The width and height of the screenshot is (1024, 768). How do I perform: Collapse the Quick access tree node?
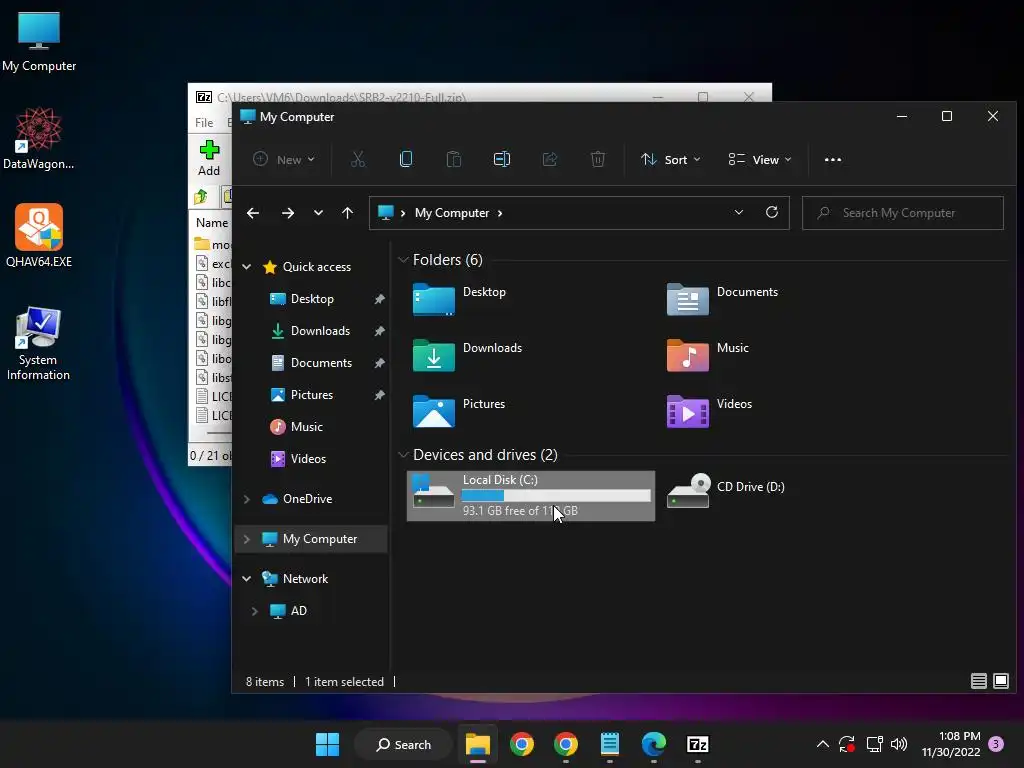point(246,266)
